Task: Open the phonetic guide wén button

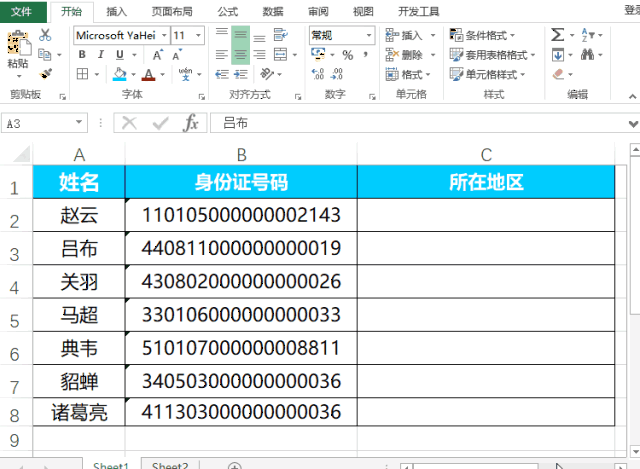Action: pyautogui.click(x=185, y=74)
